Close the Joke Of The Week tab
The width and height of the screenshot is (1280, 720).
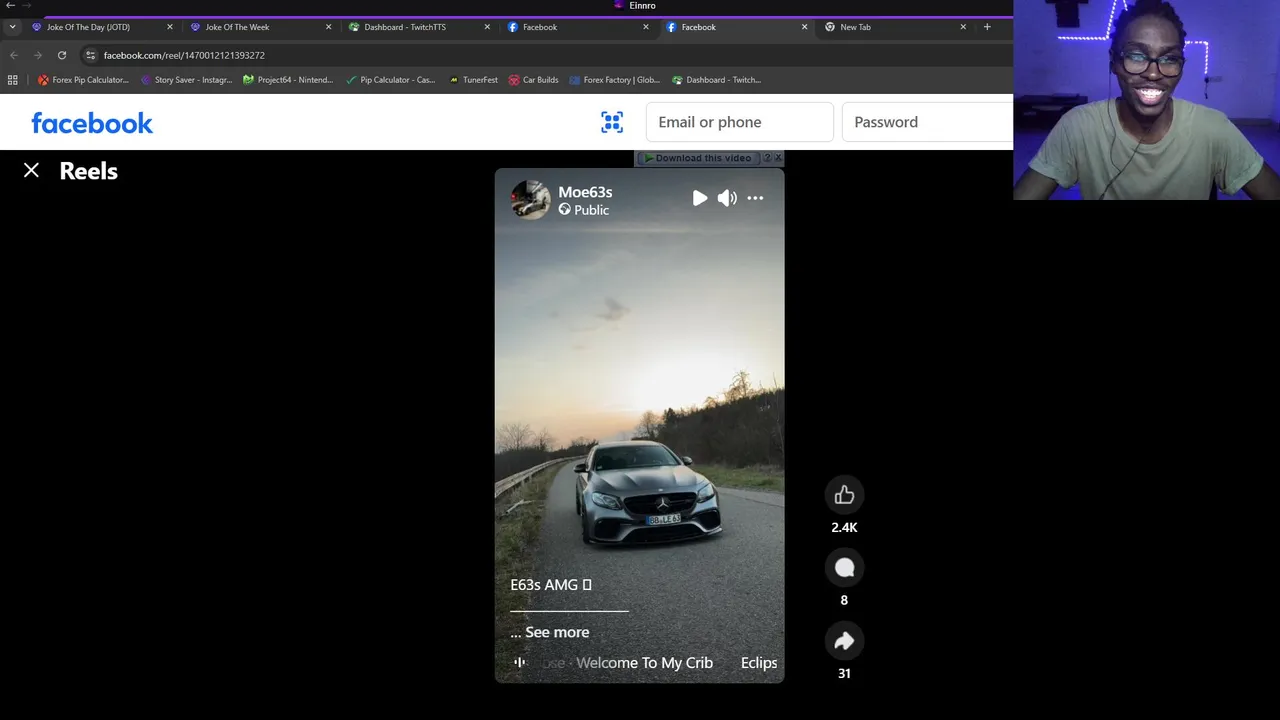(x=328, y=27)
